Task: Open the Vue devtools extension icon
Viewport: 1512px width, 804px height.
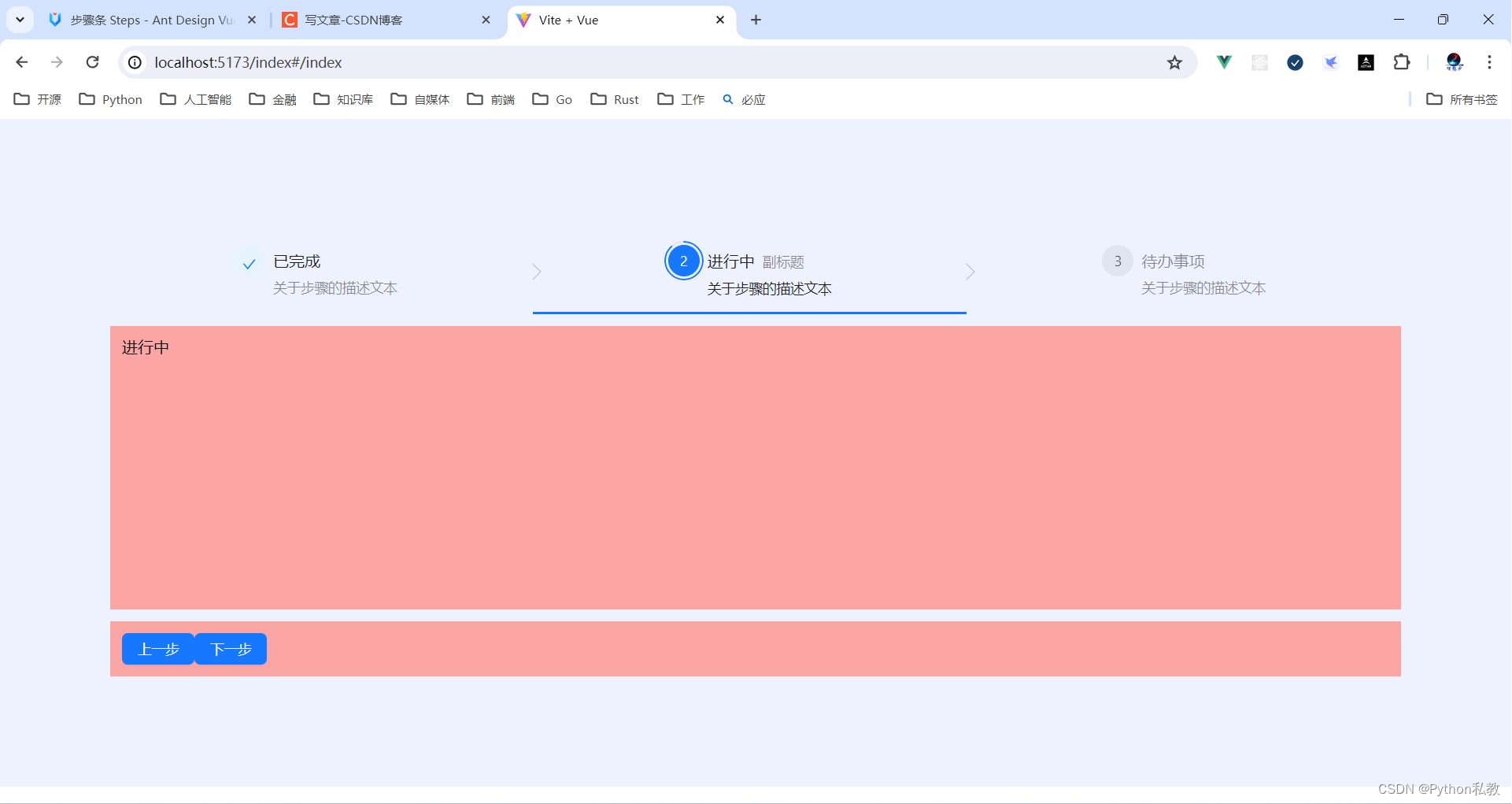Action: click(1224, 62)
